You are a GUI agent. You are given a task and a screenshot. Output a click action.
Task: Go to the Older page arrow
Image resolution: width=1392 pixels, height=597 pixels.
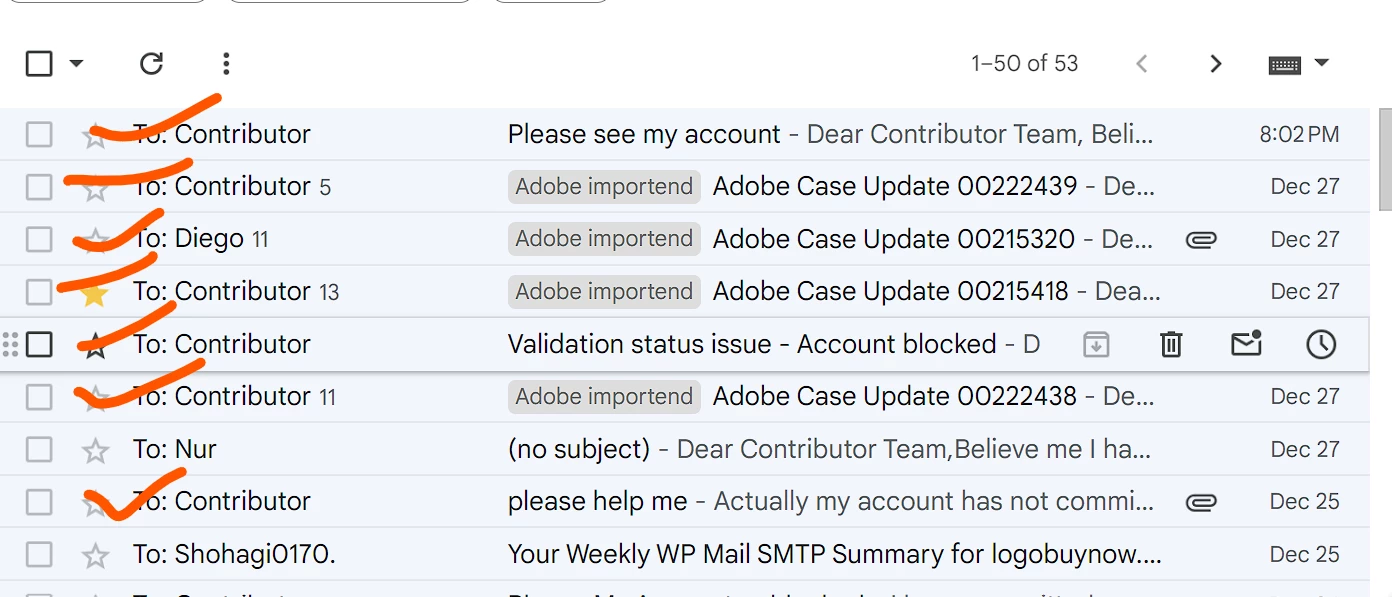(1215, 64)
